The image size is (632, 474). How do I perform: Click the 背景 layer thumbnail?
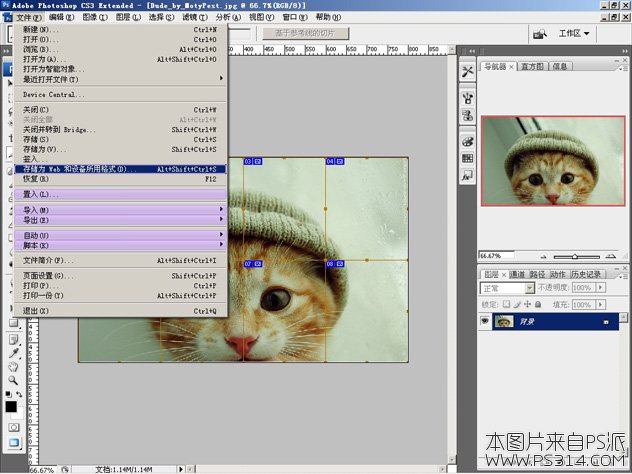pyautogui.click(x=505, y=321)
